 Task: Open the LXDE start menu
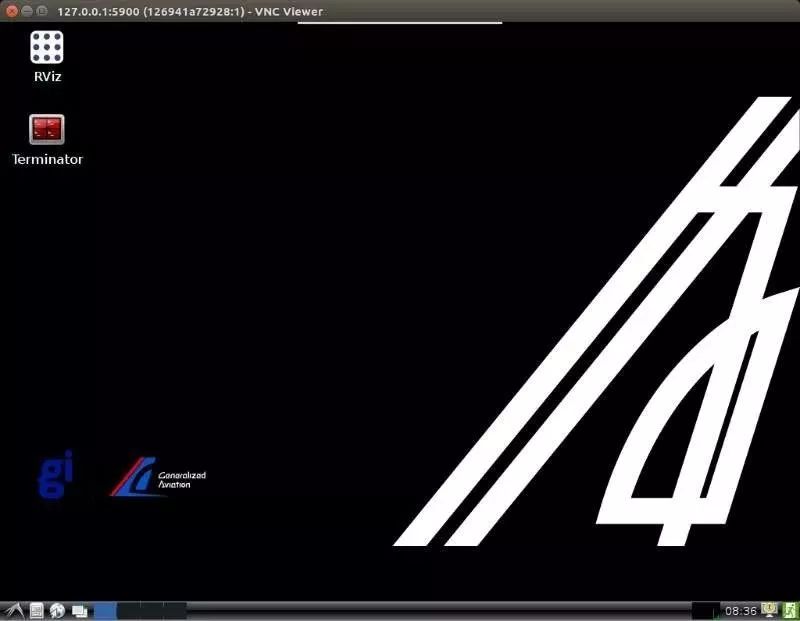(13, 611)
